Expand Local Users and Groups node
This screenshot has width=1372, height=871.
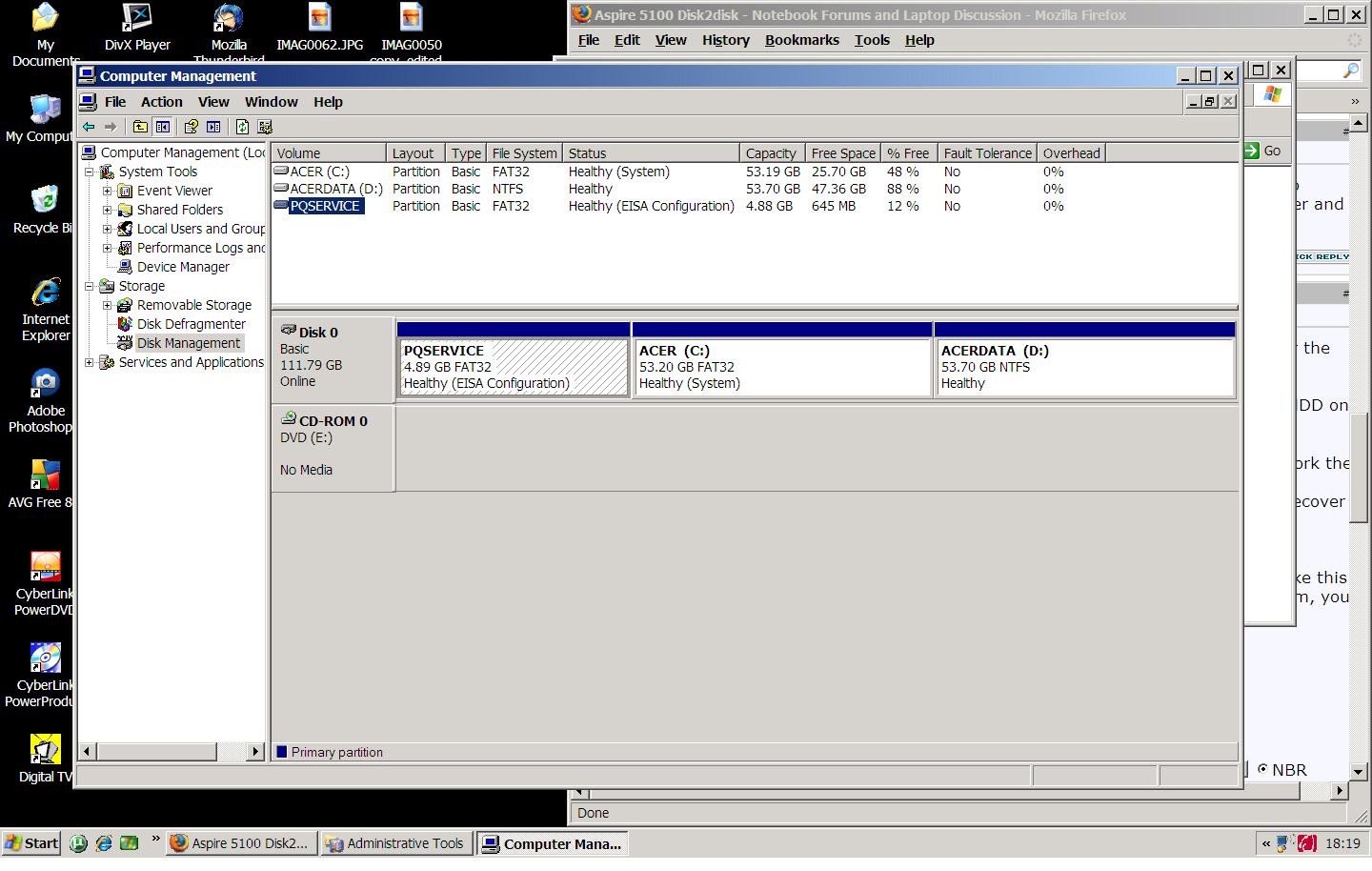(x=108, y=229)
